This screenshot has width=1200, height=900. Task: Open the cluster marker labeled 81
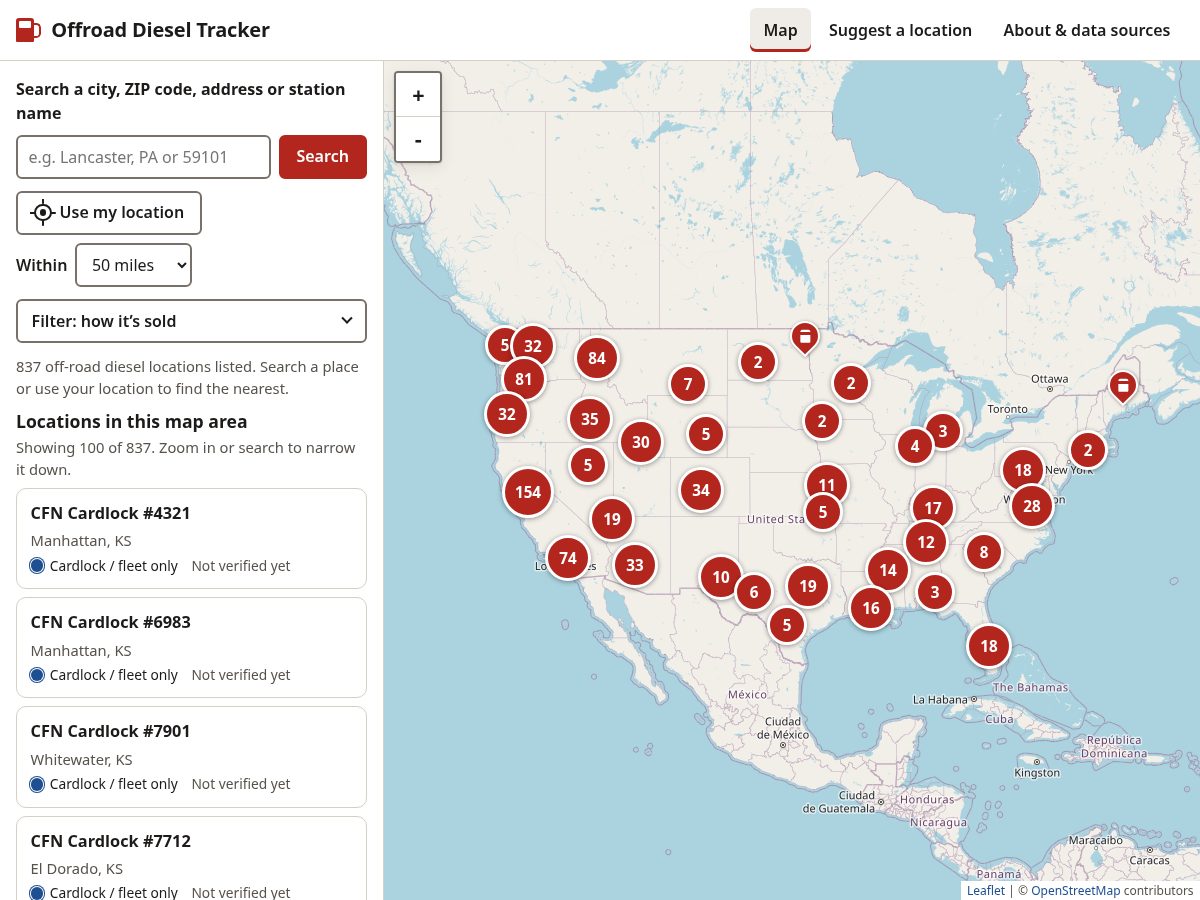click(x=524, y=379)
